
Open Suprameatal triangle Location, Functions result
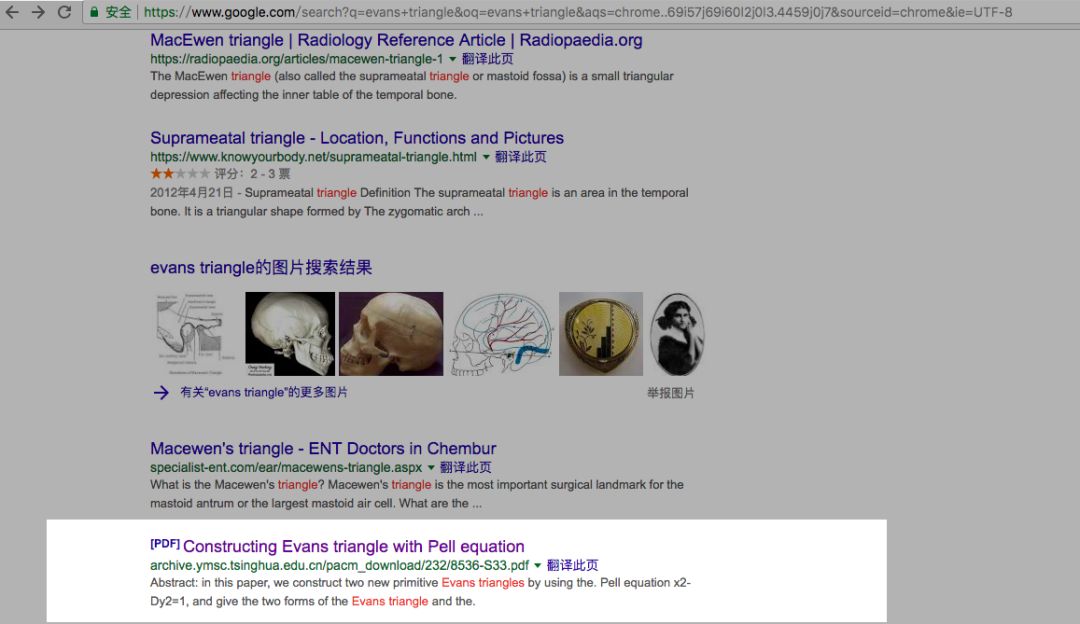(357, 138)
